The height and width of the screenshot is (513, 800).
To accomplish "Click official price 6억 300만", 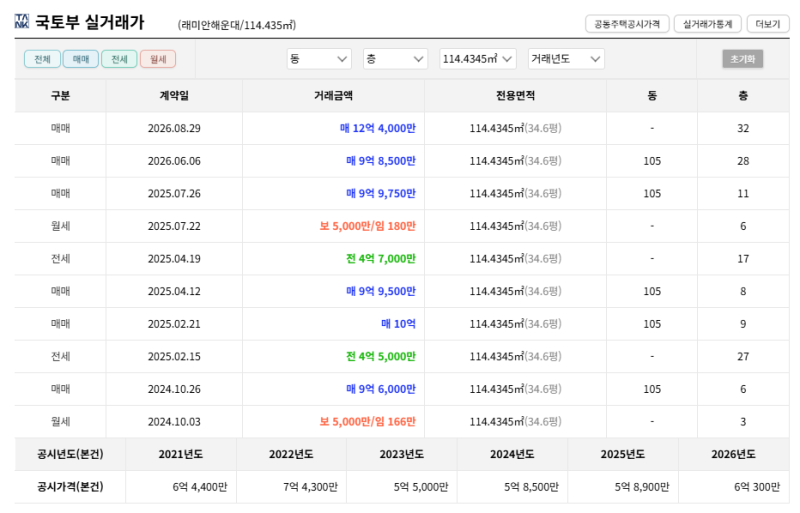I will coord(757,487).
